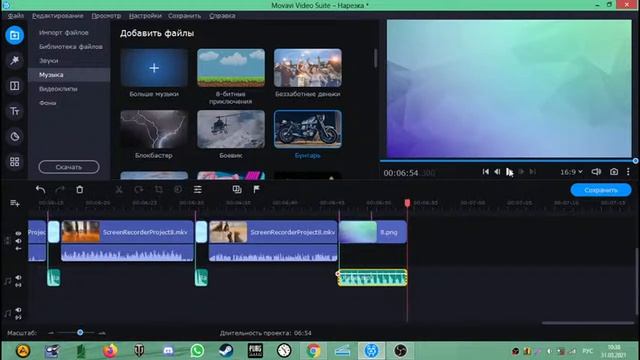
Task: Toggle link on second audio track
Action: coord(18,317)
